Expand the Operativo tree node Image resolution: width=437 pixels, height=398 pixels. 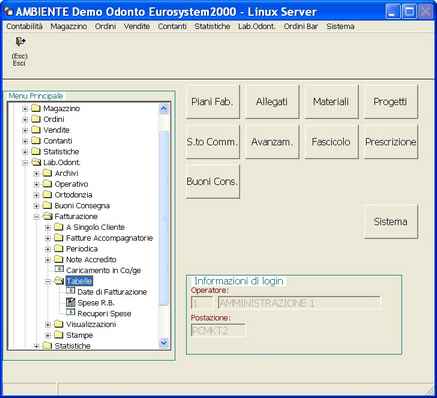tap(37, 184)
